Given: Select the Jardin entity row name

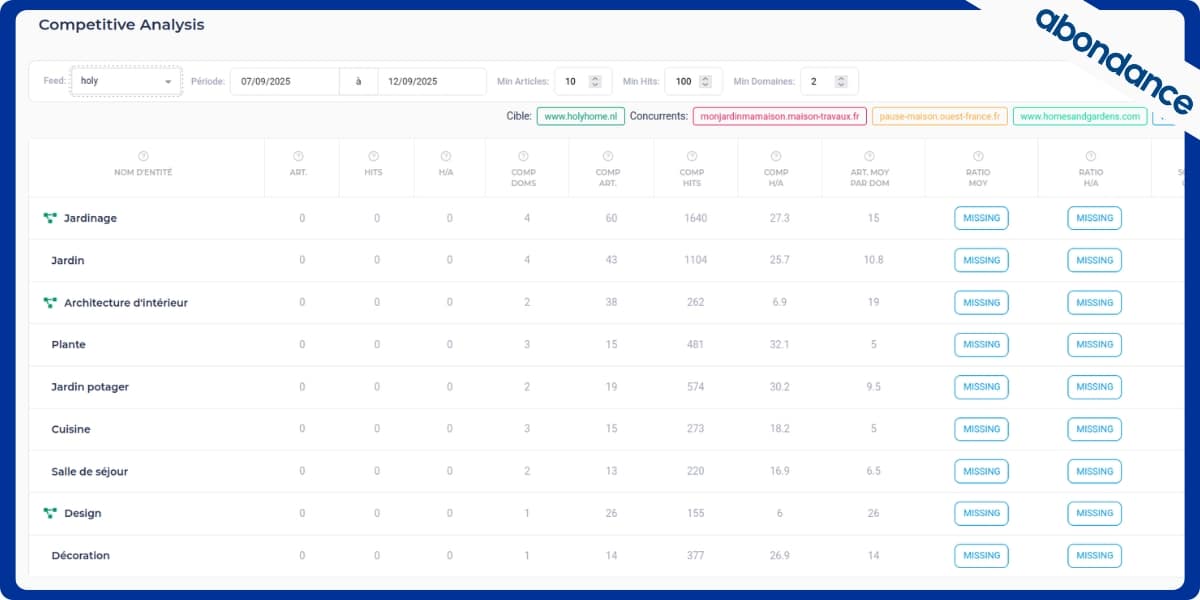Looking at the screenshot, I should 68,260.
